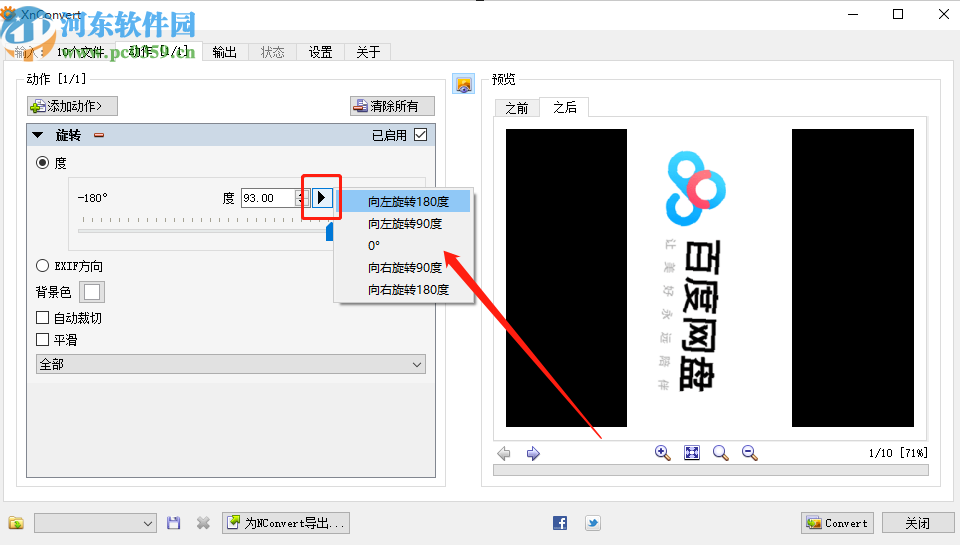Go to previous preview image
The height and width of the screenshot is (545, 960).
(x=504, y=453)
